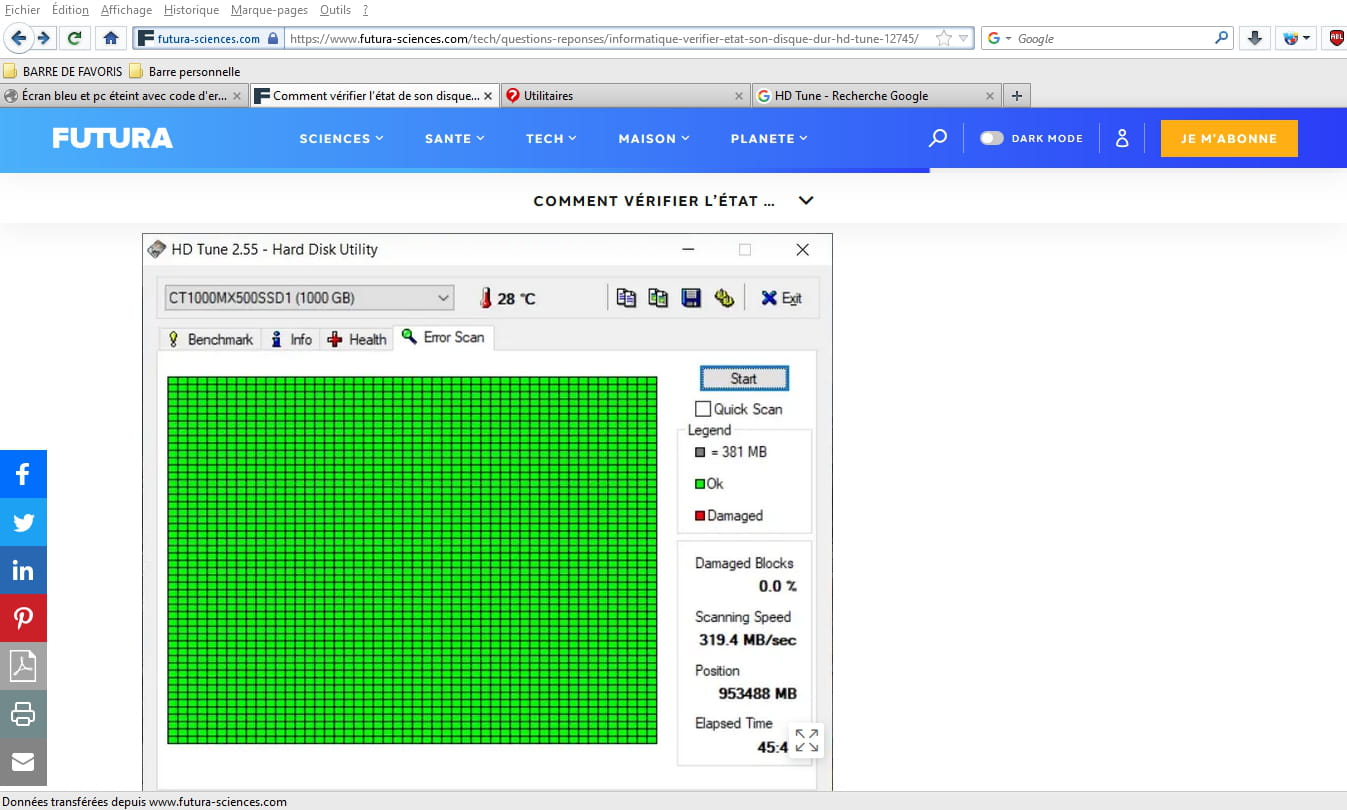This screenshot has height=810, width=1347.
Task: Tick the Quick Scan checkbox
Action: tap(703, 409)
